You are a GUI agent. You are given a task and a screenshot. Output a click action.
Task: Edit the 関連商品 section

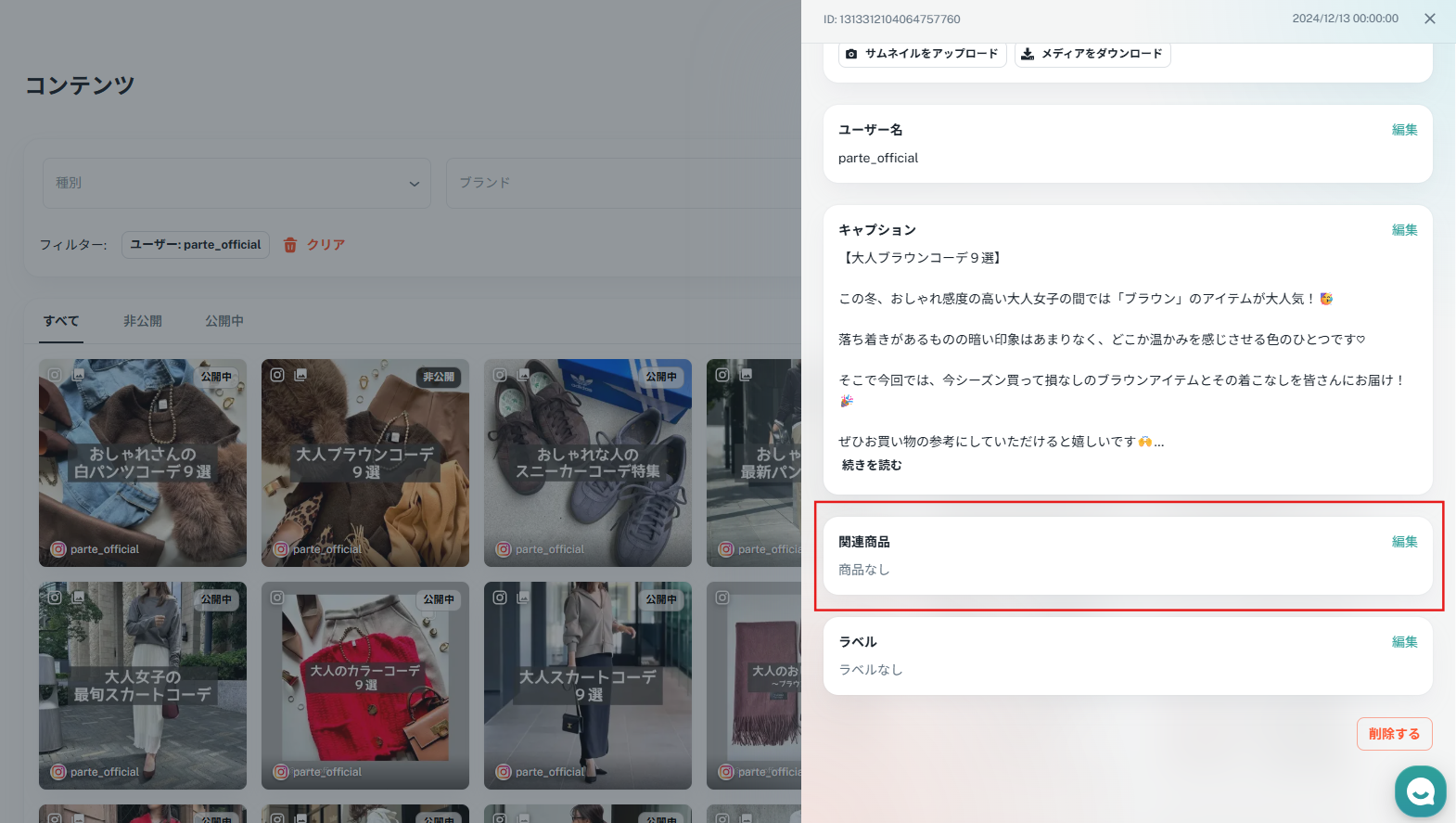pyautogui.click(x=1404, y=542)
